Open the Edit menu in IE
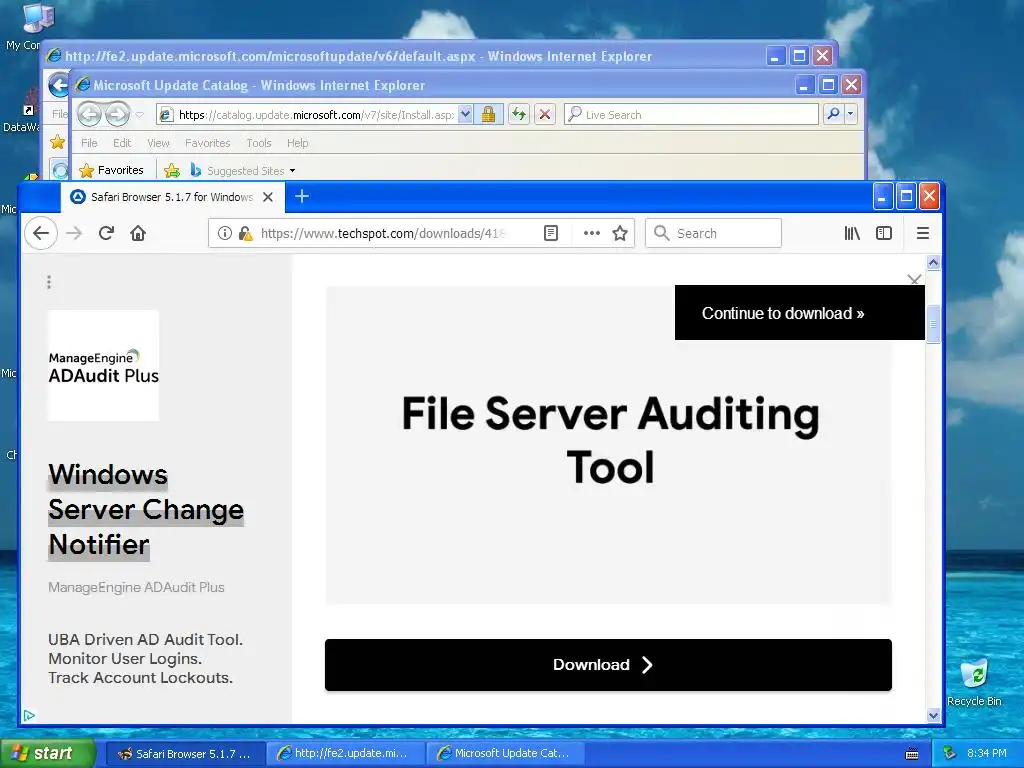This screenshot has height=768, width=1024. point(122,143)
